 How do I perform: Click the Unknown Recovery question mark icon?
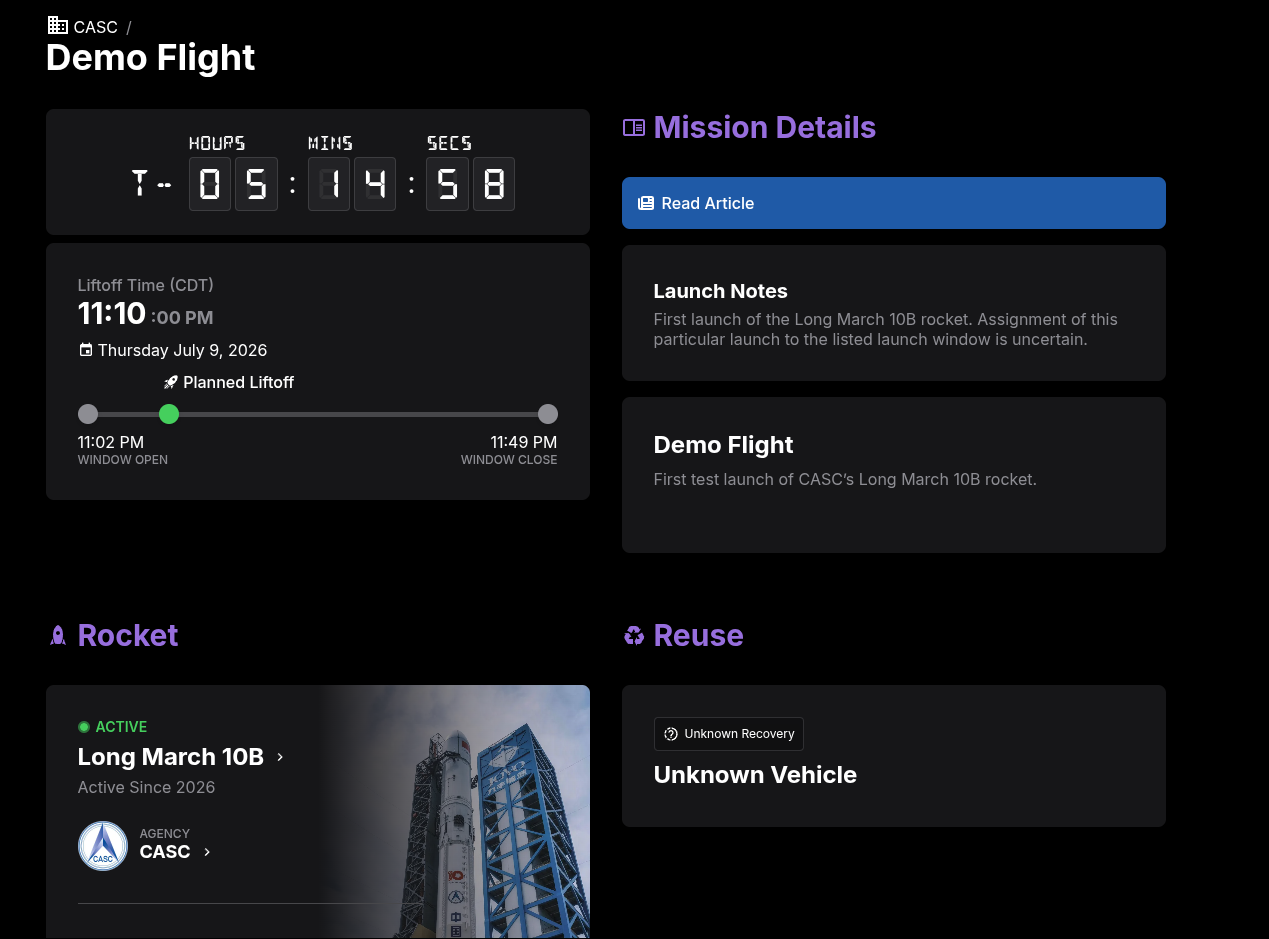point(671,734)
